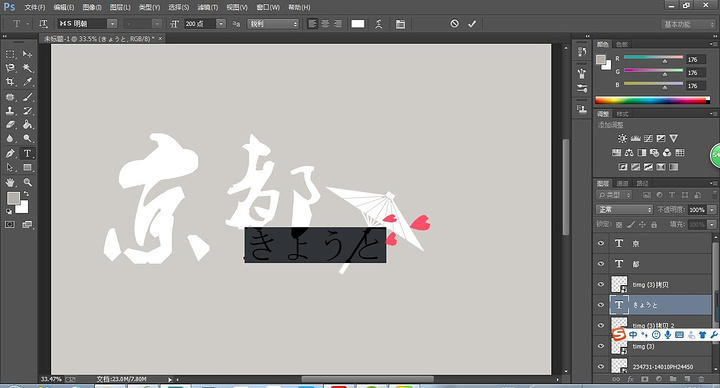Select the Lasso tool
This screenshot has height=388, width=720.
pos(10,68)
